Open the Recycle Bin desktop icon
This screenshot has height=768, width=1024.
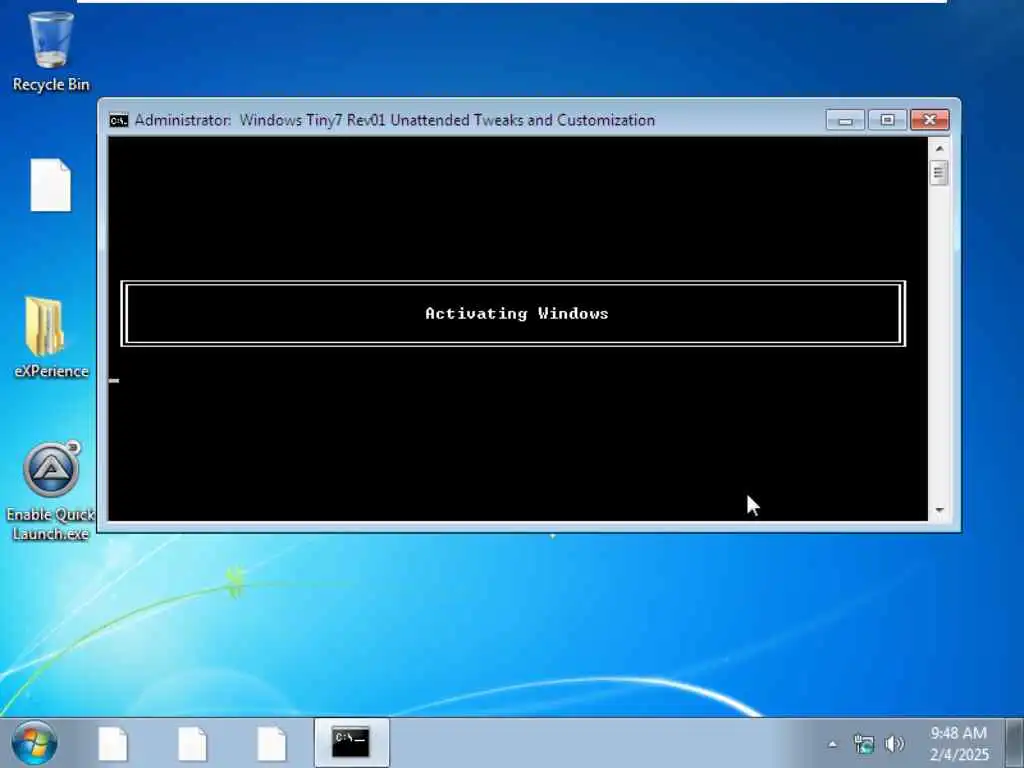tap(51, 52)
